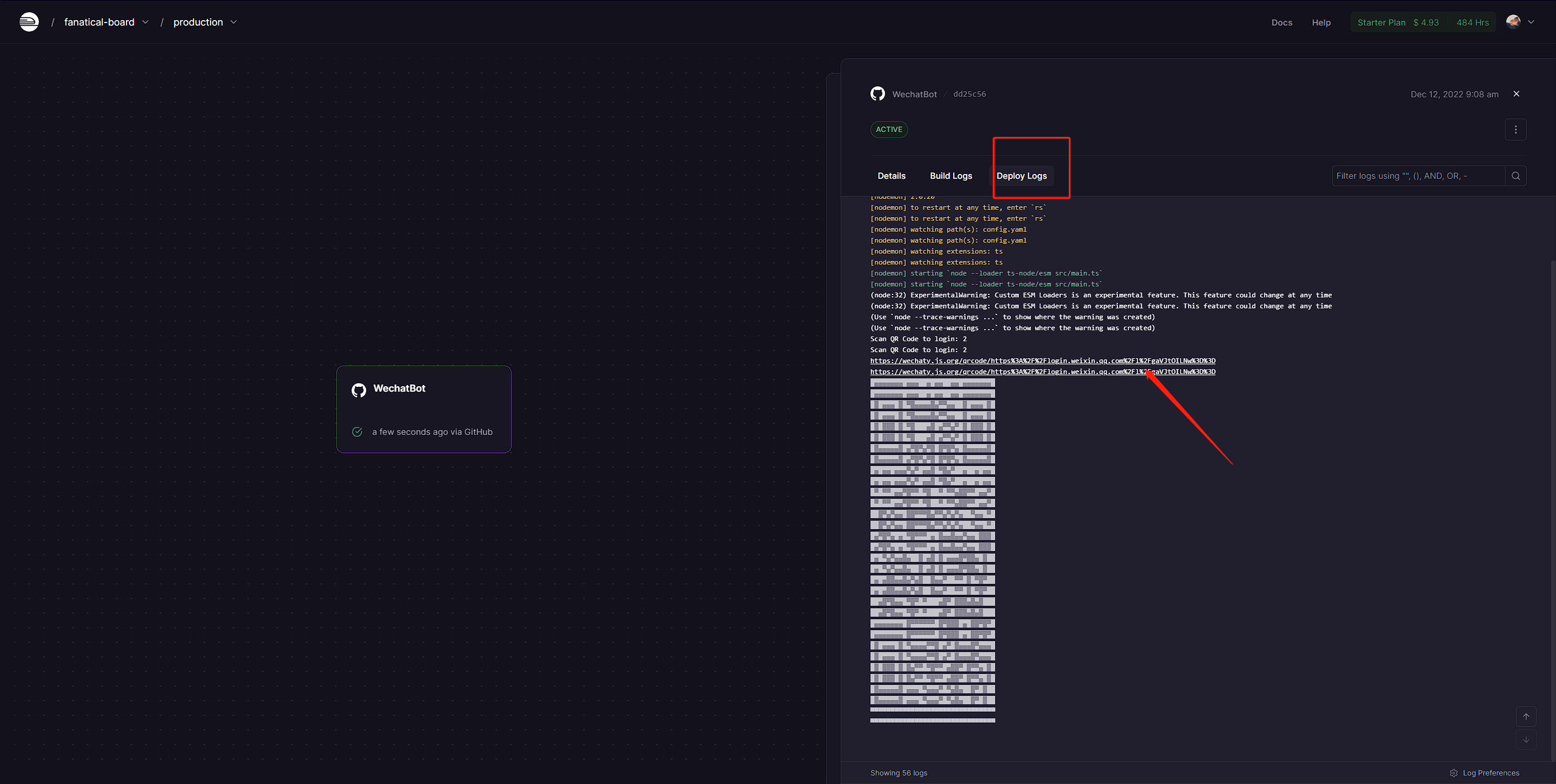Click the Starter Plan usage badge
Image resolution: width=1556 pixels, height=784 pixels.
1423,23
